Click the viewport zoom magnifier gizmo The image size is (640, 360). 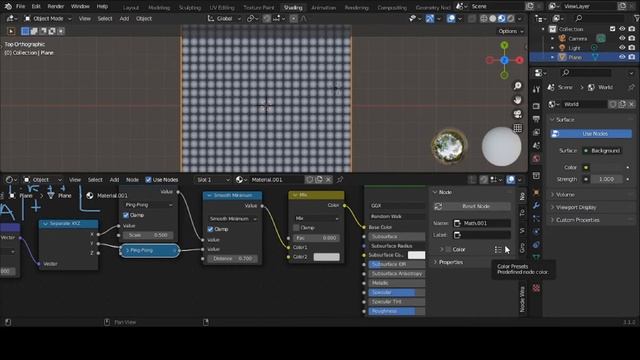pos(518,86)
